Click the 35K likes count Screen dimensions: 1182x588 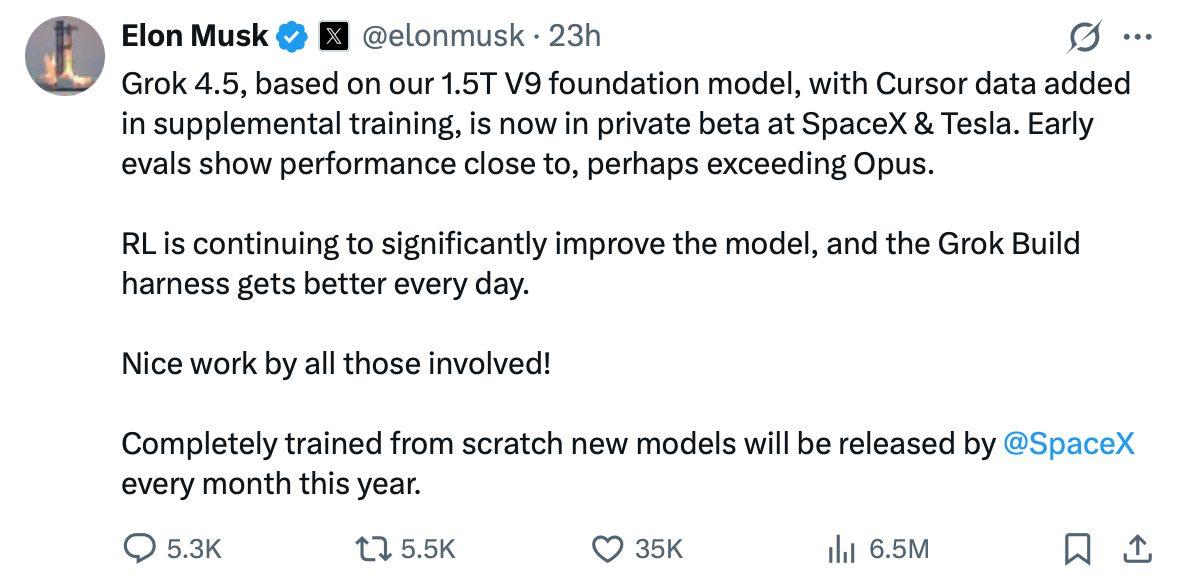(659, 549)
